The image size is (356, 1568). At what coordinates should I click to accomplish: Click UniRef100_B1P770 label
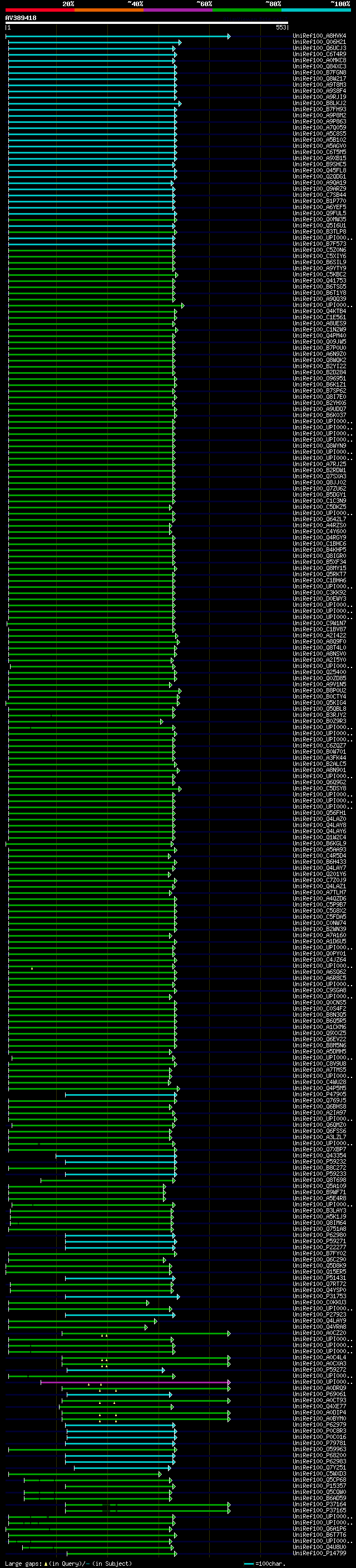(319, 201)
